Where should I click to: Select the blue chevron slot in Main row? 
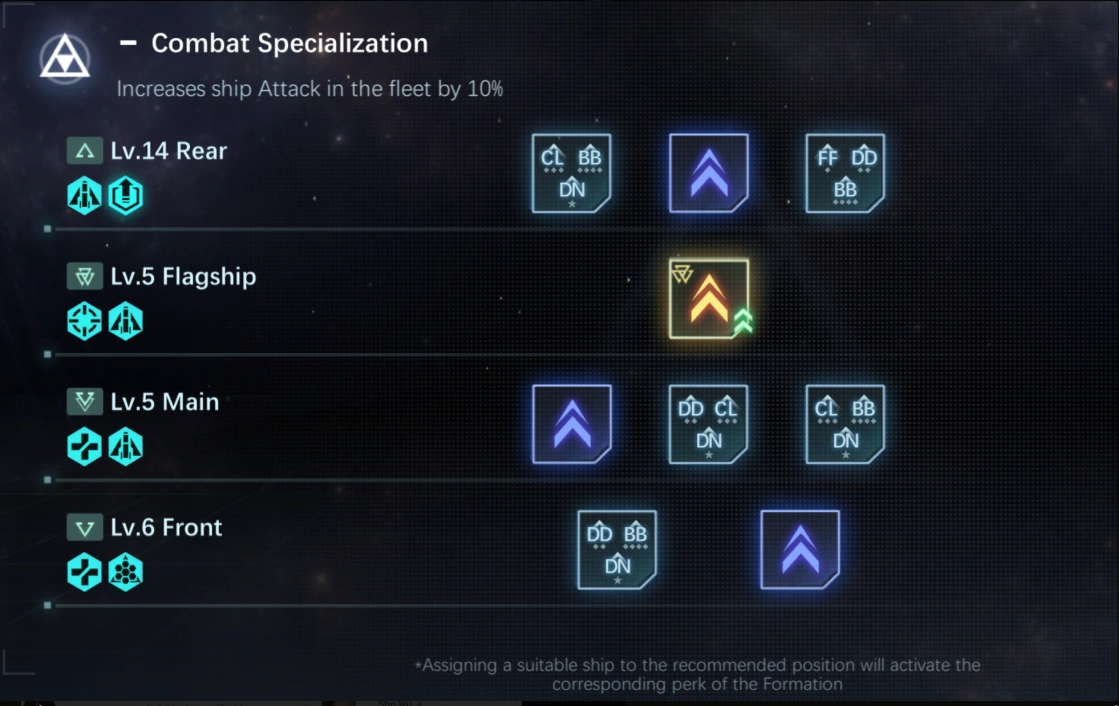tap(572, 424)
